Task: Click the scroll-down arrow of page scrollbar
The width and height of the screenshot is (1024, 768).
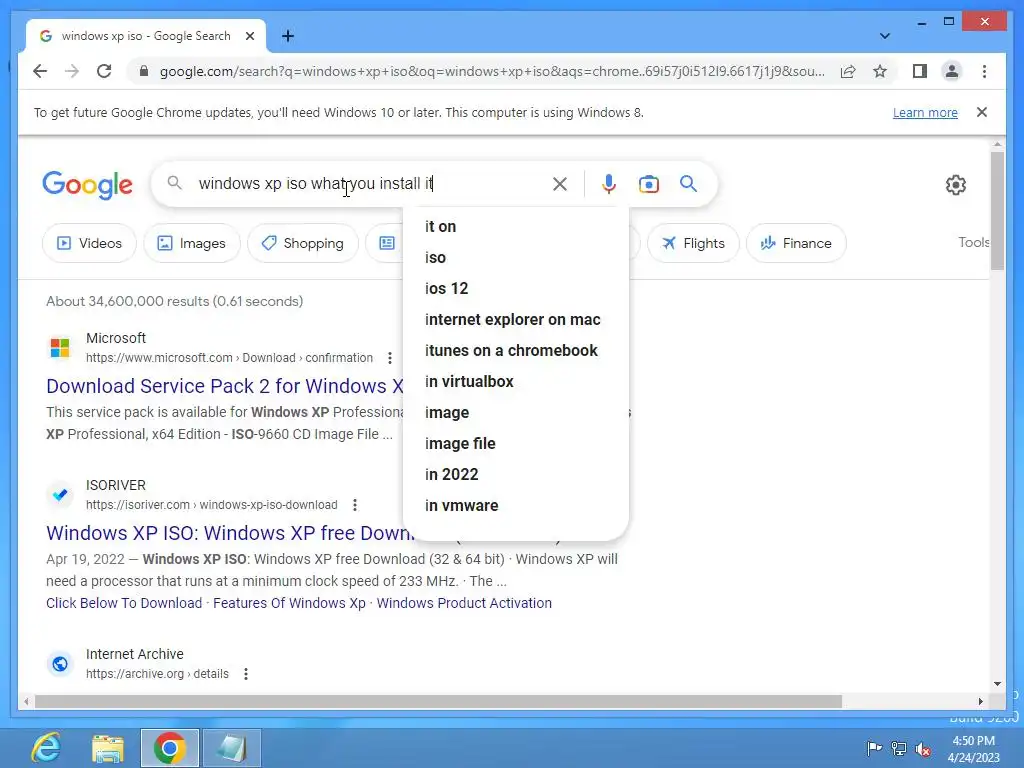Action: tap(997, 684)
